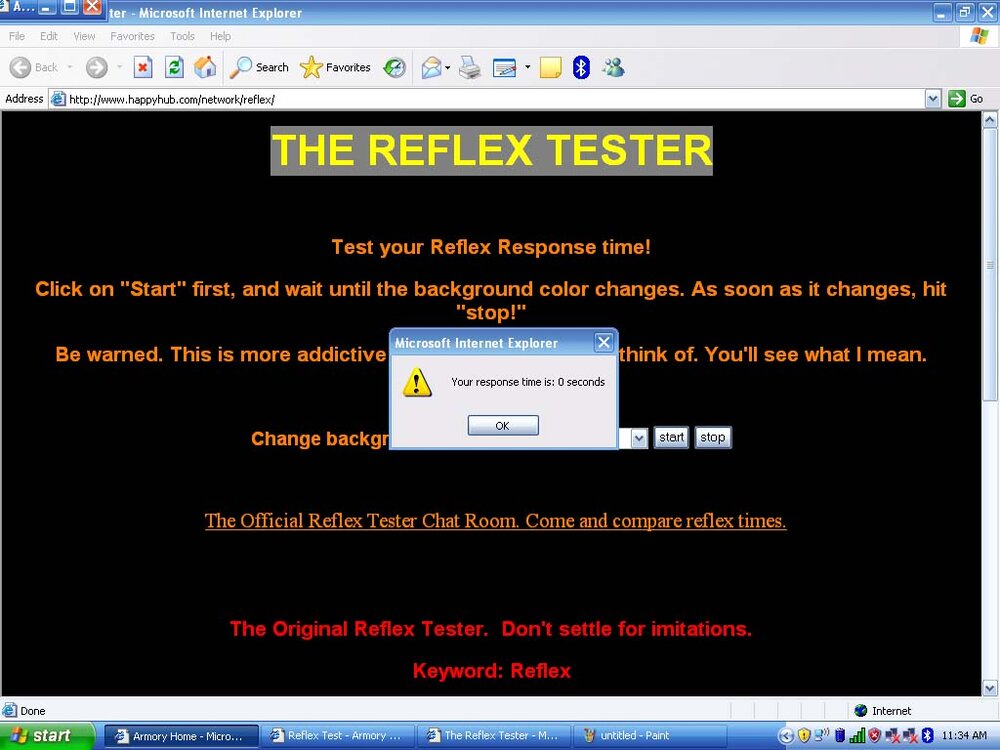Screen dimensions: 1000x750
Task: Click the yellow security shield tray icon
Action: click(804, 735)
